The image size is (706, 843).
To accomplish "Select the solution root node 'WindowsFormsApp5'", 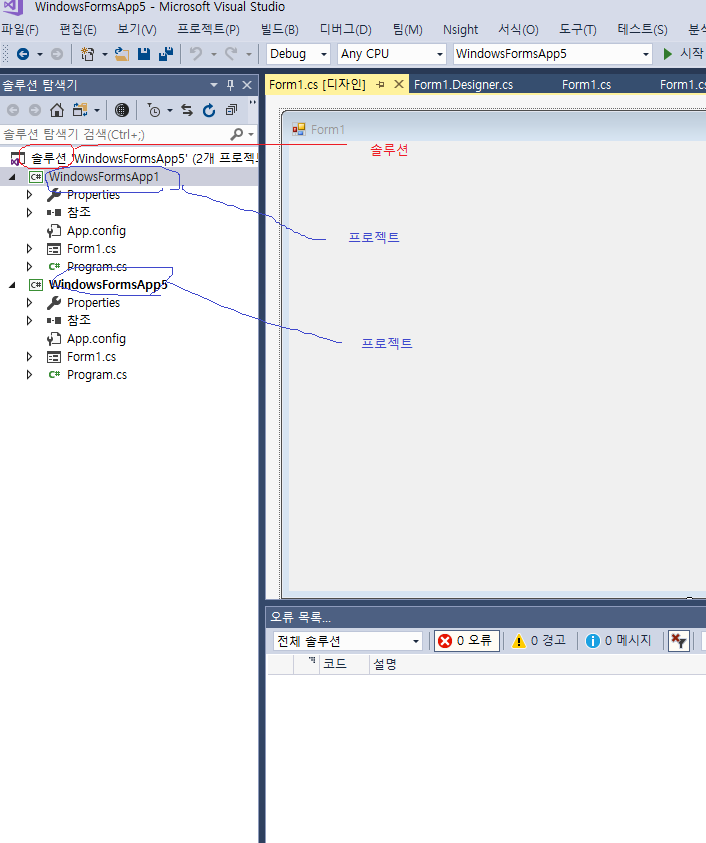I will [x=134, y=159].
